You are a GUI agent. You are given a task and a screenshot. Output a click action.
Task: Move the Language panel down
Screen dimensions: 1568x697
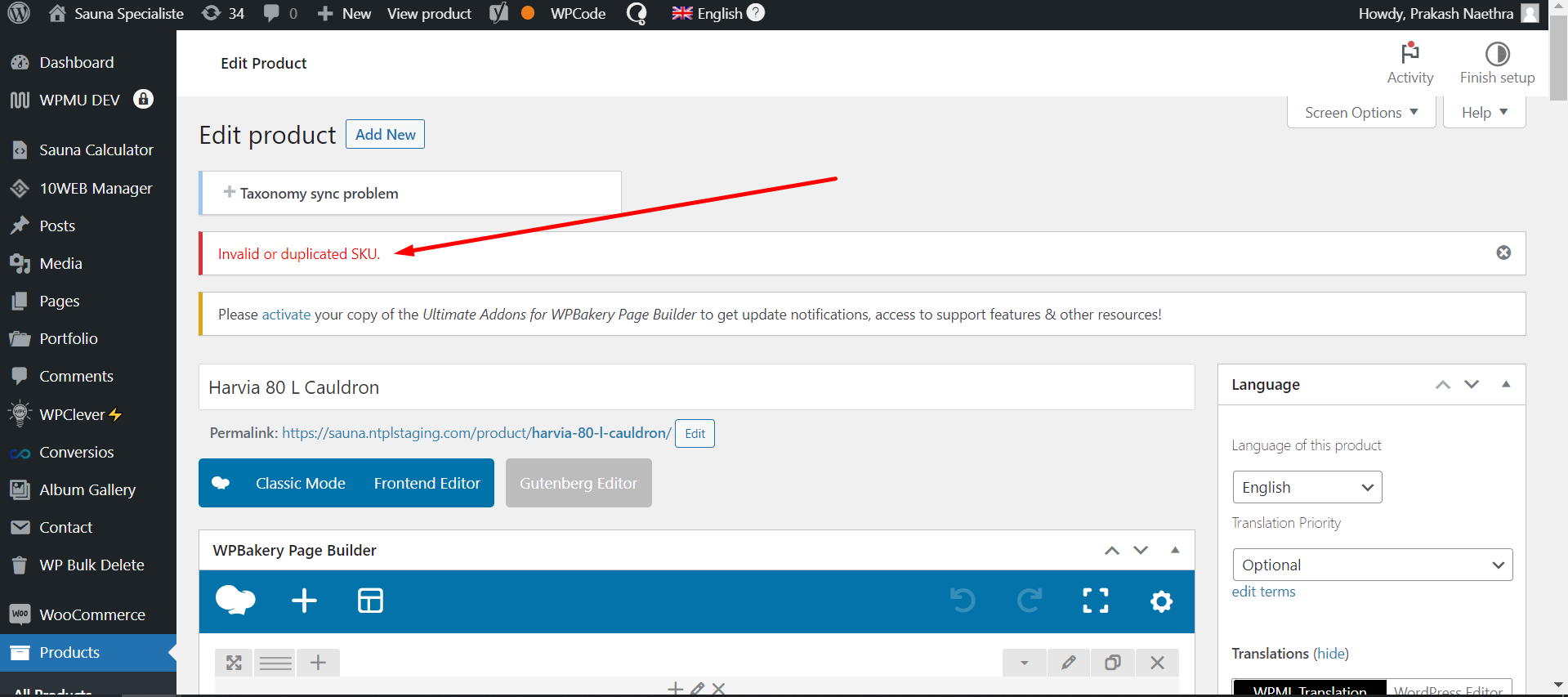[1472, 385]
